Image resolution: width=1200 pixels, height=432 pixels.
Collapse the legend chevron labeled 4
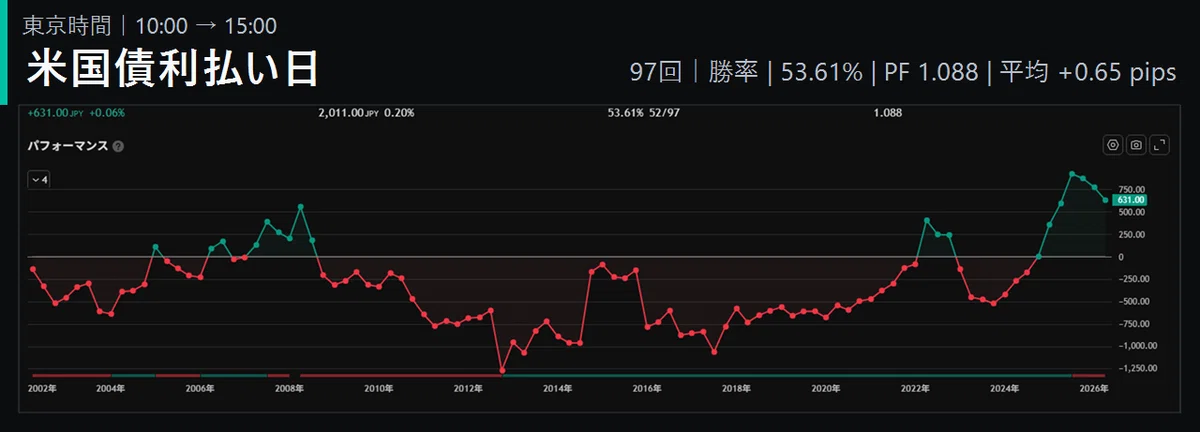click(x=39, y=179)
